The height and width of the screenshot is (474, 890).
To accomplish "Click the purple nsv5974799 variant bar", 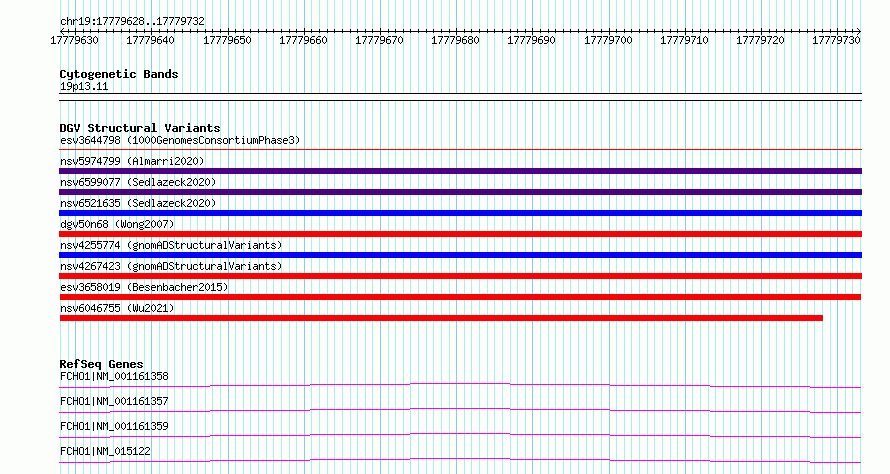I will (460, 171).
